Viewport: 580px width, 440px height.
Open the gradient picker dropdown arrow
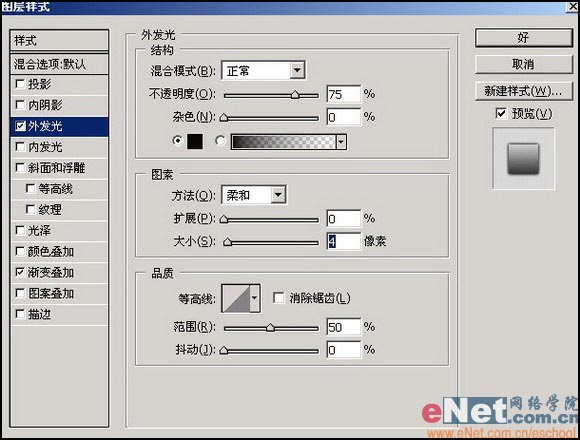pyautogui.click(x=341, y=142)
